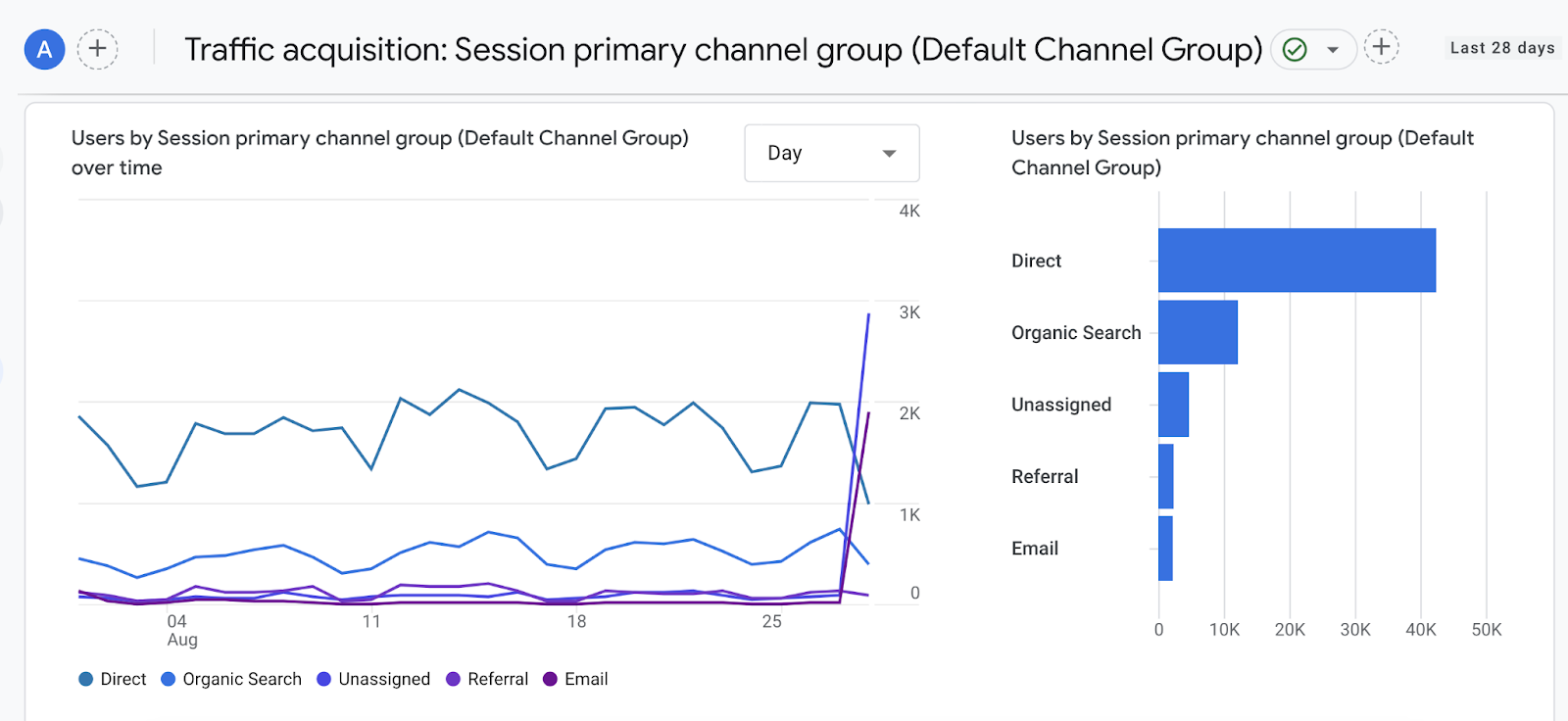Click the dashed plus icon beside the report title
Image resolution: width=1568 pixels, height=721 pixels.
(1381, 46)
